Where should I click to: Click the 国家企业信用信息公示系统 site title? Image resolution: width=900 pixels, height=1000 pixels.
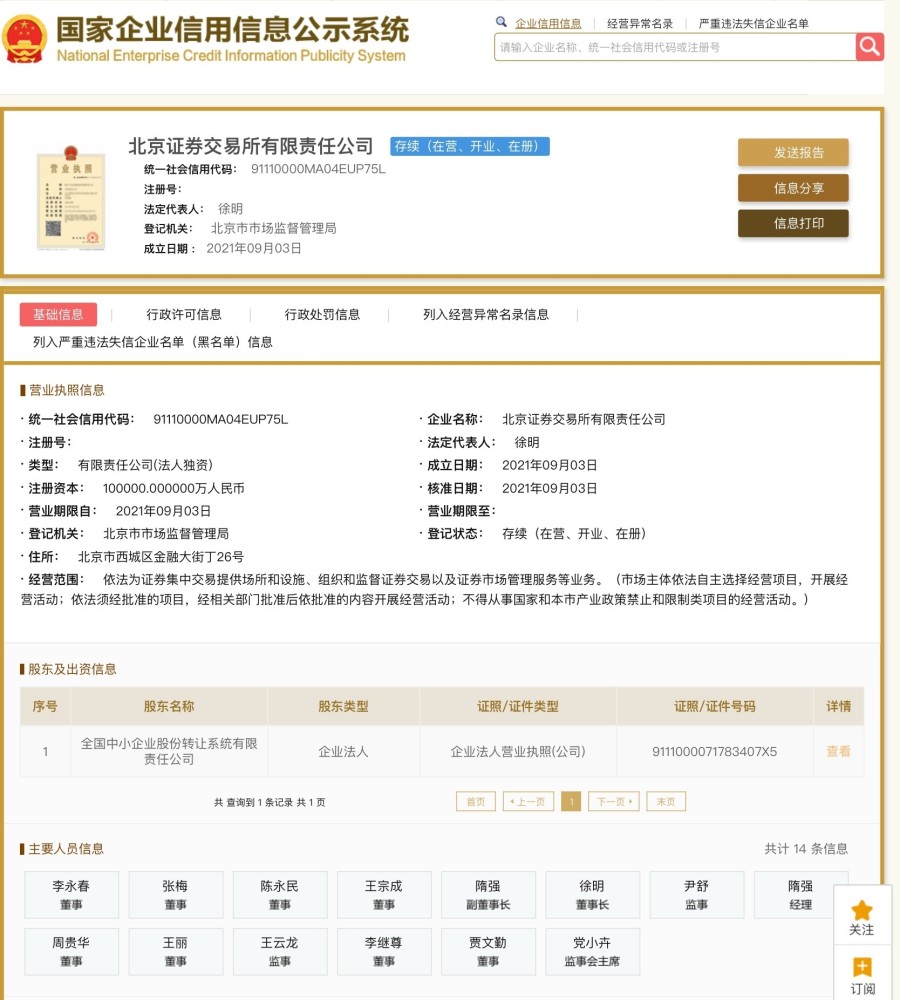pyautogui.click(x=233, y=29)
